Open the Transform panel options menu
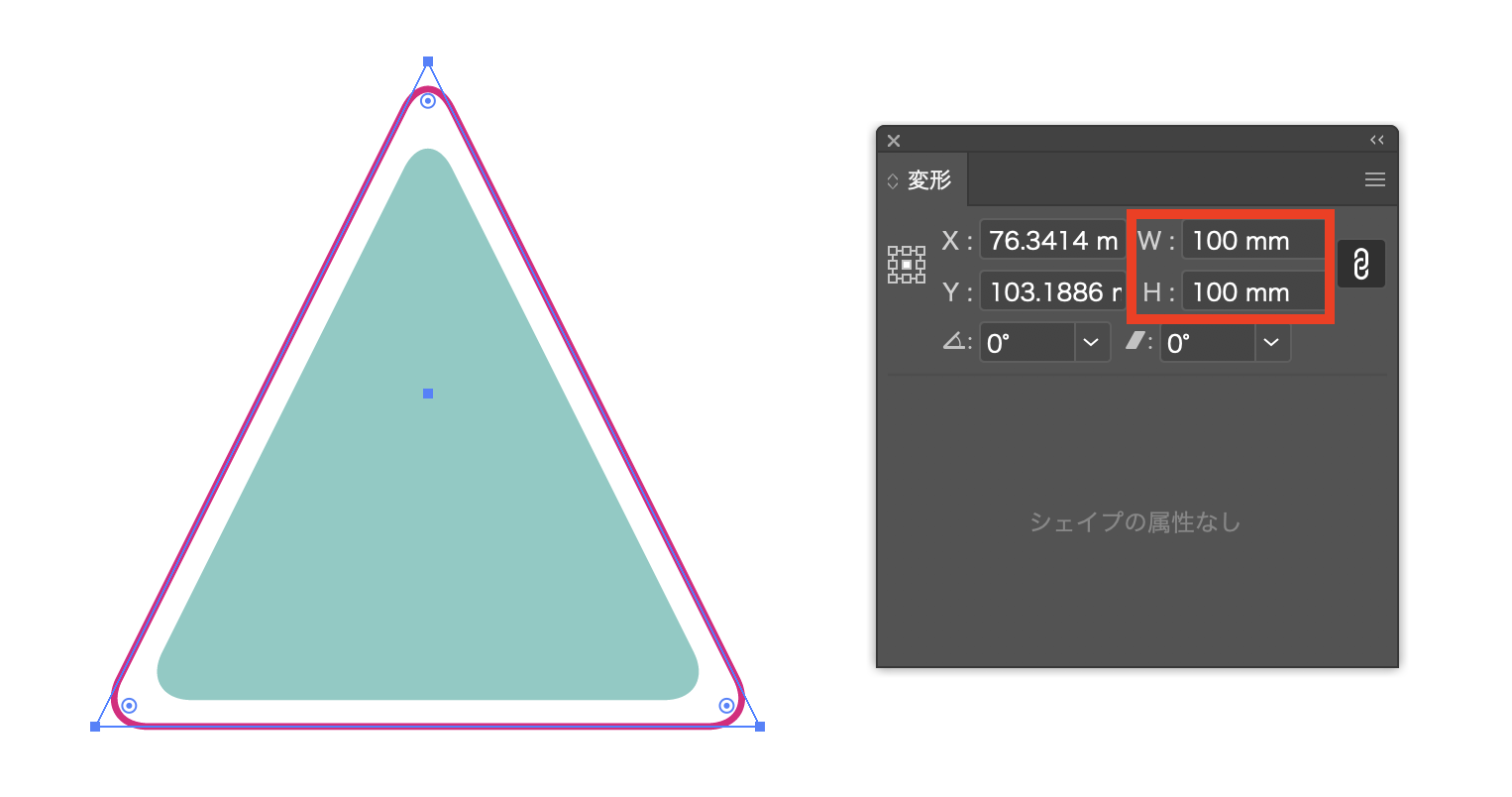Image resolution: width=1512 pixels, height=797 pixels. (x=1374, y=179)
